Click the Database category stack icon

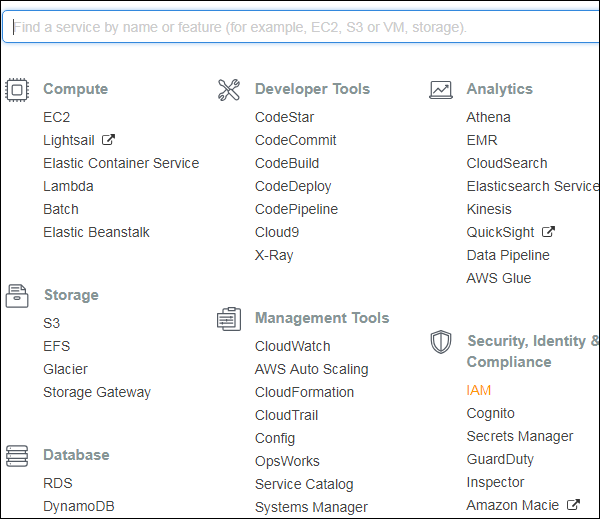(18, 455)
